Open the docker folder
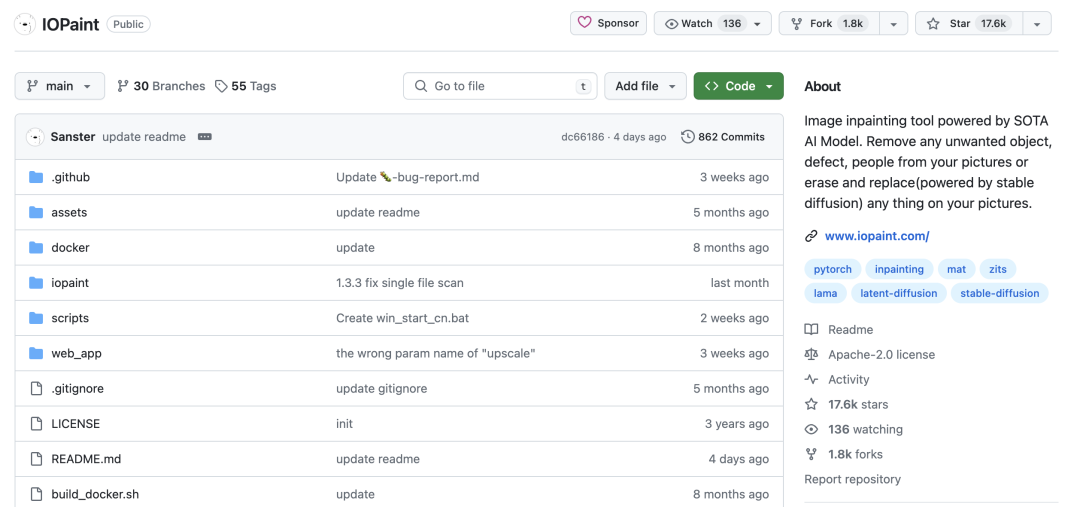The width and height of the screenshot is (1080, 507). (x=70, y=247)
